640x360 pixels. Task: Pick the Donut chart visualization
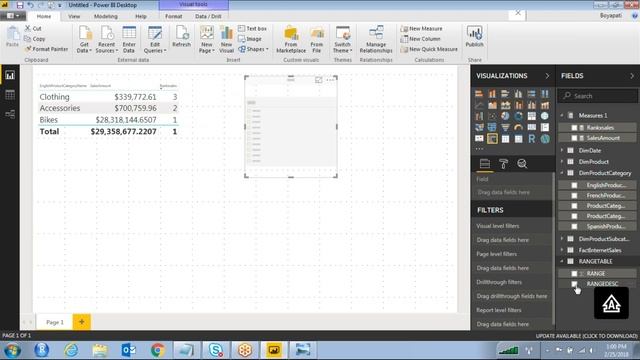click(518, 116)
